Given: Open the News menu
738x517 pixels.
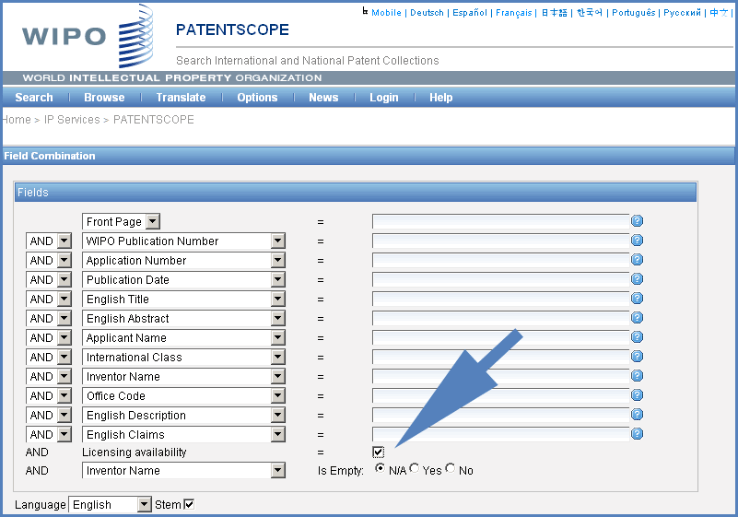Looking at the screenshot, I should (x=323, y=97).
